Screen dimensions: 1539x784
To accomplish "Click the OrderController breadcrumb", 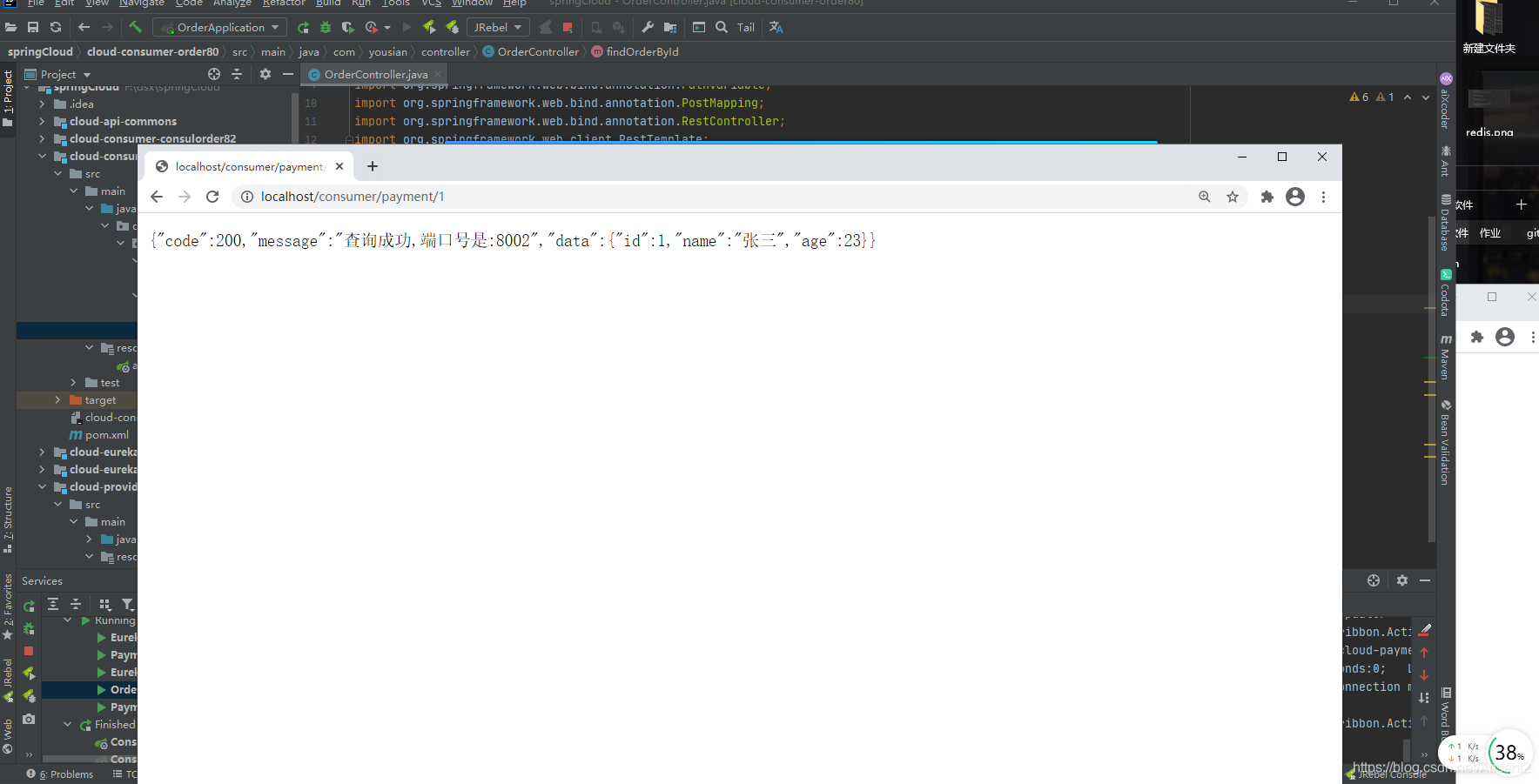I will tap(531, 51).
